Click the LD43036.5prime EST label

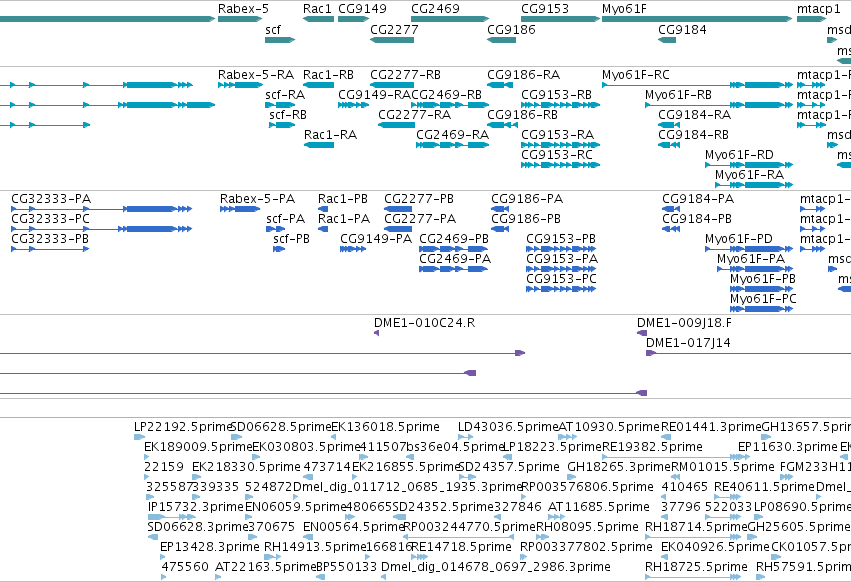point(508,427)
